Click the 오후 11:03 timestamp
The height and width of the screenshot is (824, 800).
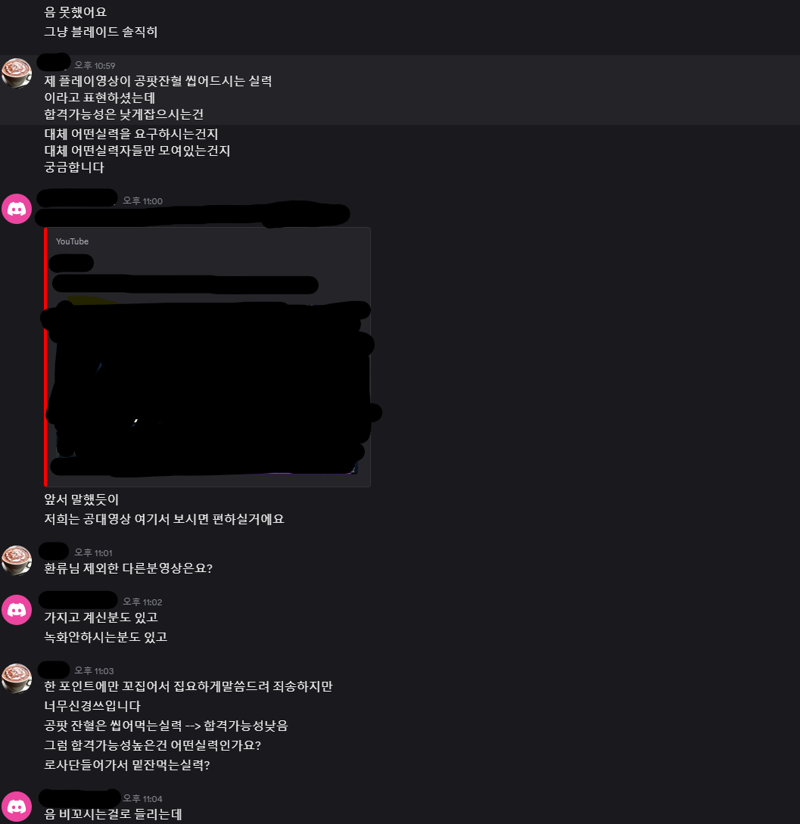pos(94,671)
